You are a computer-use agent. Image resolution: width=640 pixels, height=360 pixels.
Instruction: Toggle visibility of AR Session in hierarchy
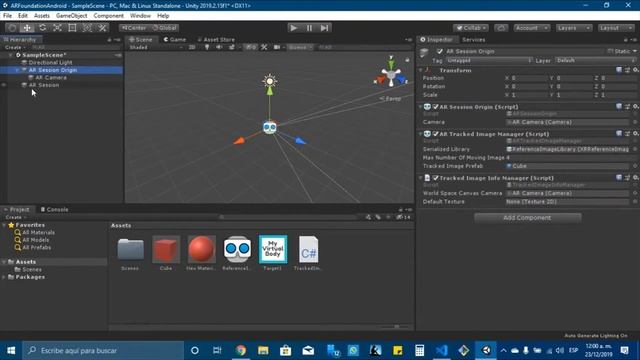(x=4, y=85)
